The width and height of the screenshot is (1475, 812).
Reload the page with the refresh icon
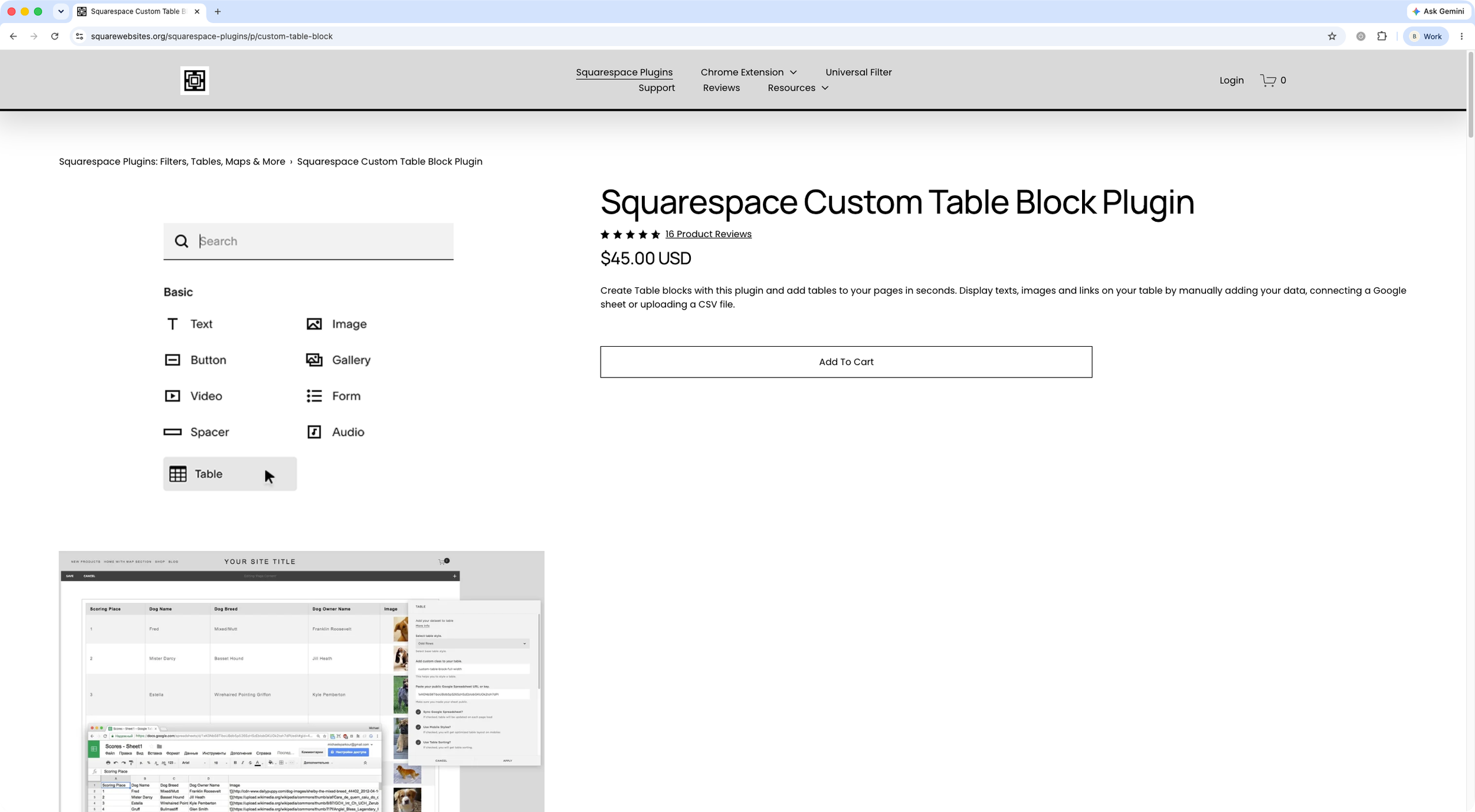55,37
